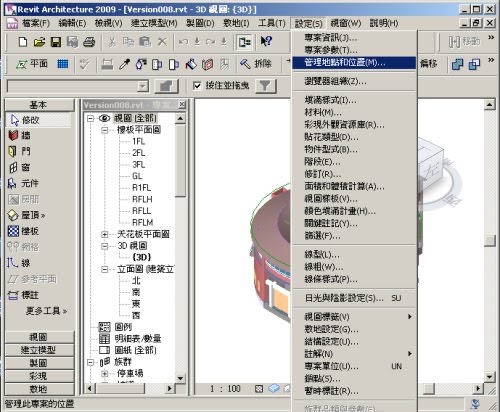The image size is (500, 412).
Task: Switch to the 視圖 design bar tab
Action: click(x=39, y=337)
